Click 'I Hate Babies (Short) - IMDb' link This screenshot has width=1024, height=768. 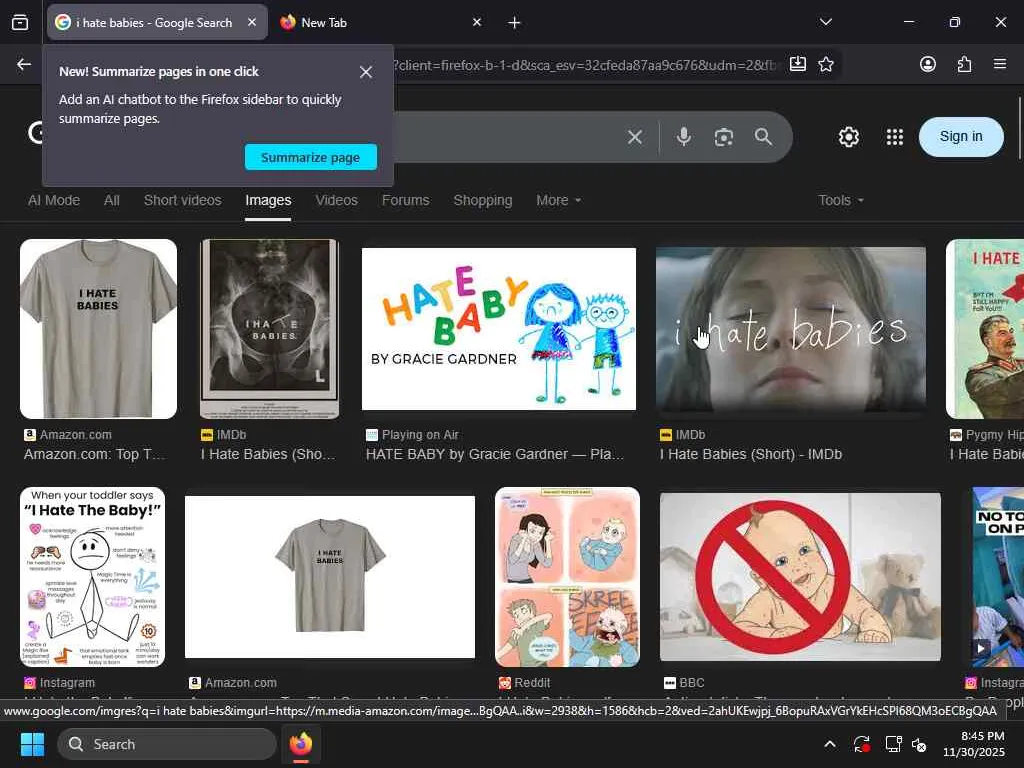point(751,455)
